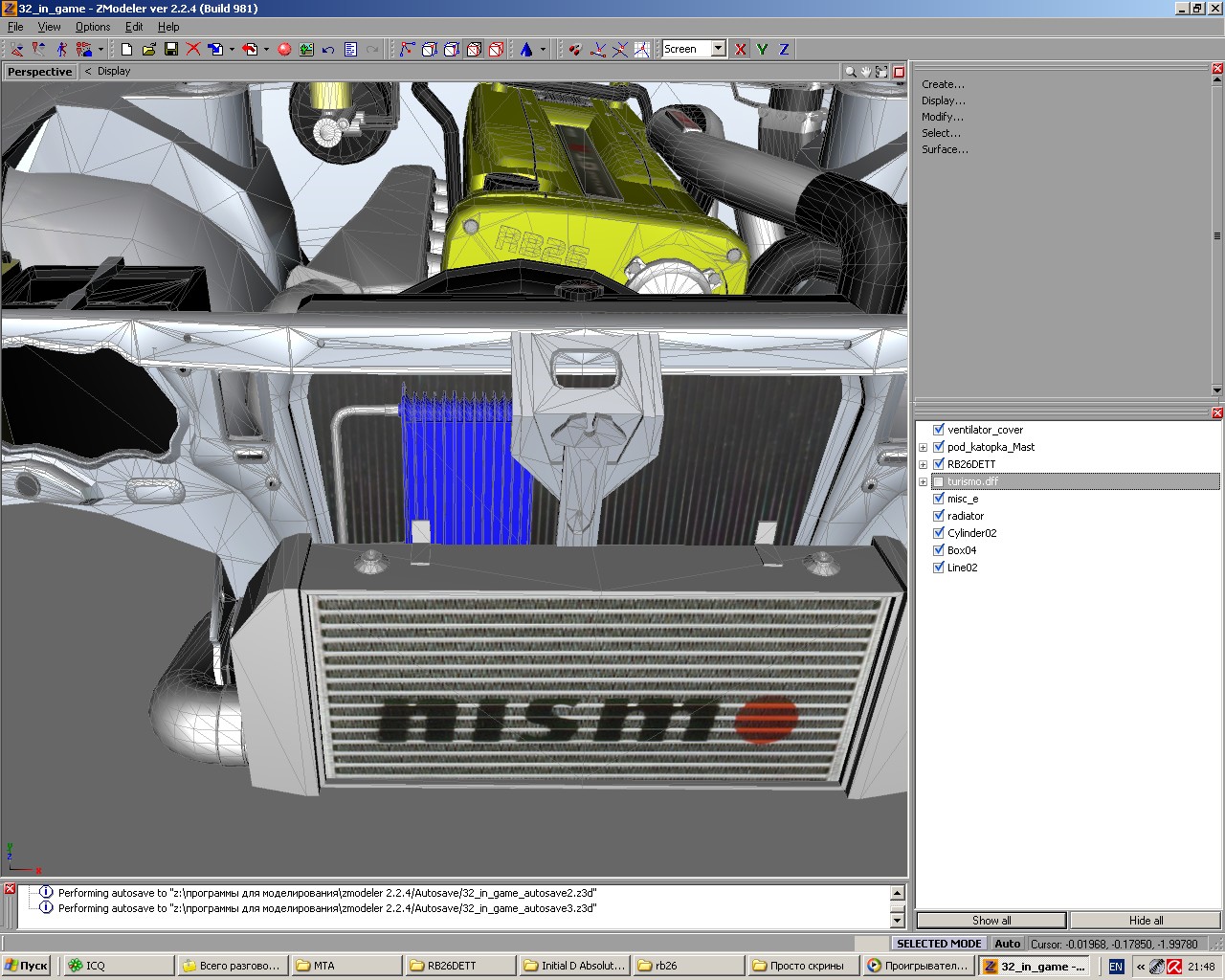Click the viewport zoom extents icon
The image size is (1225, 980).
tap(881, 72)
